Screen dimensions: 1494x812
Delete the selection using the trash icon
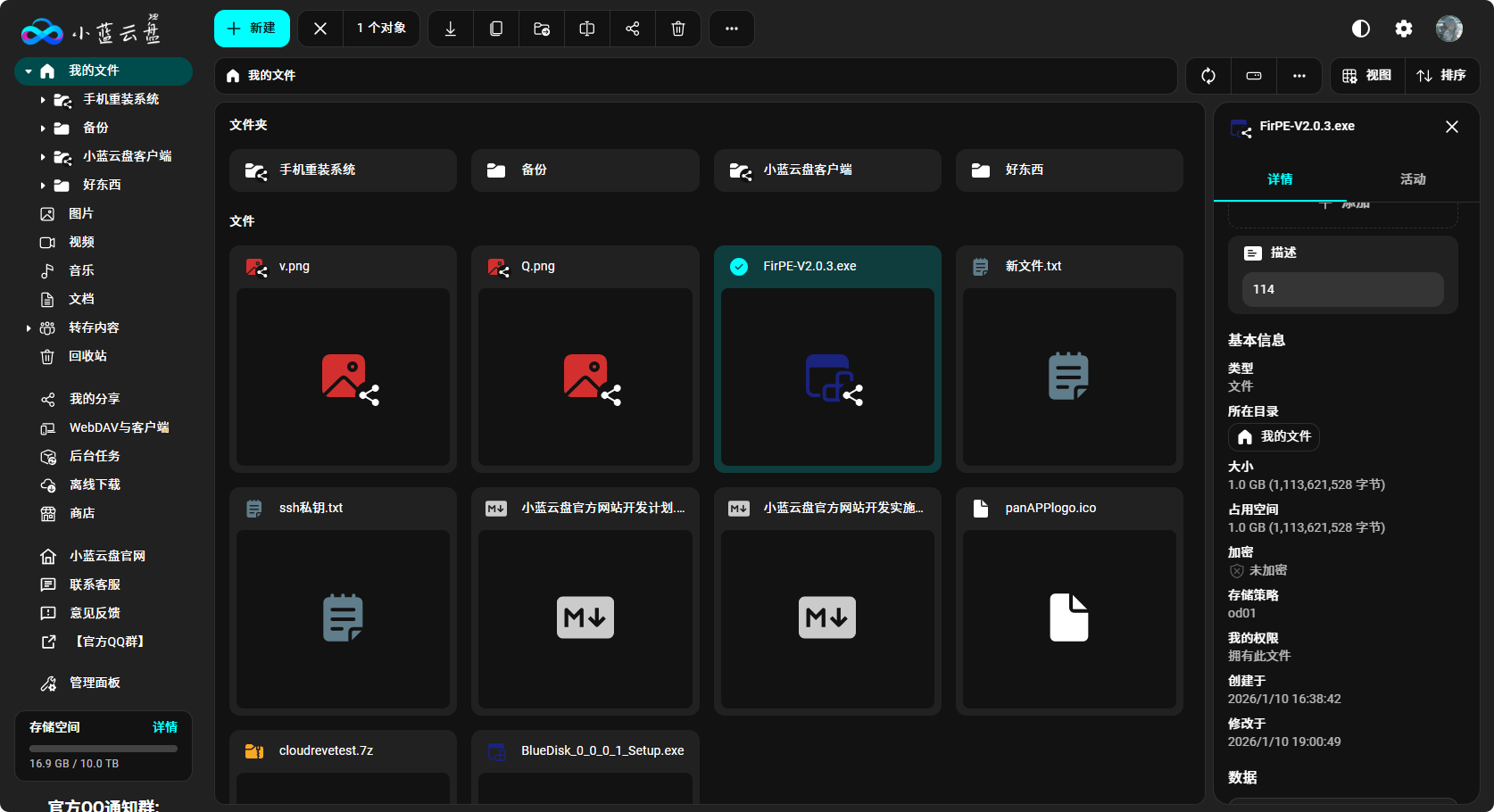pyautogui.click(x=678, y=29)
